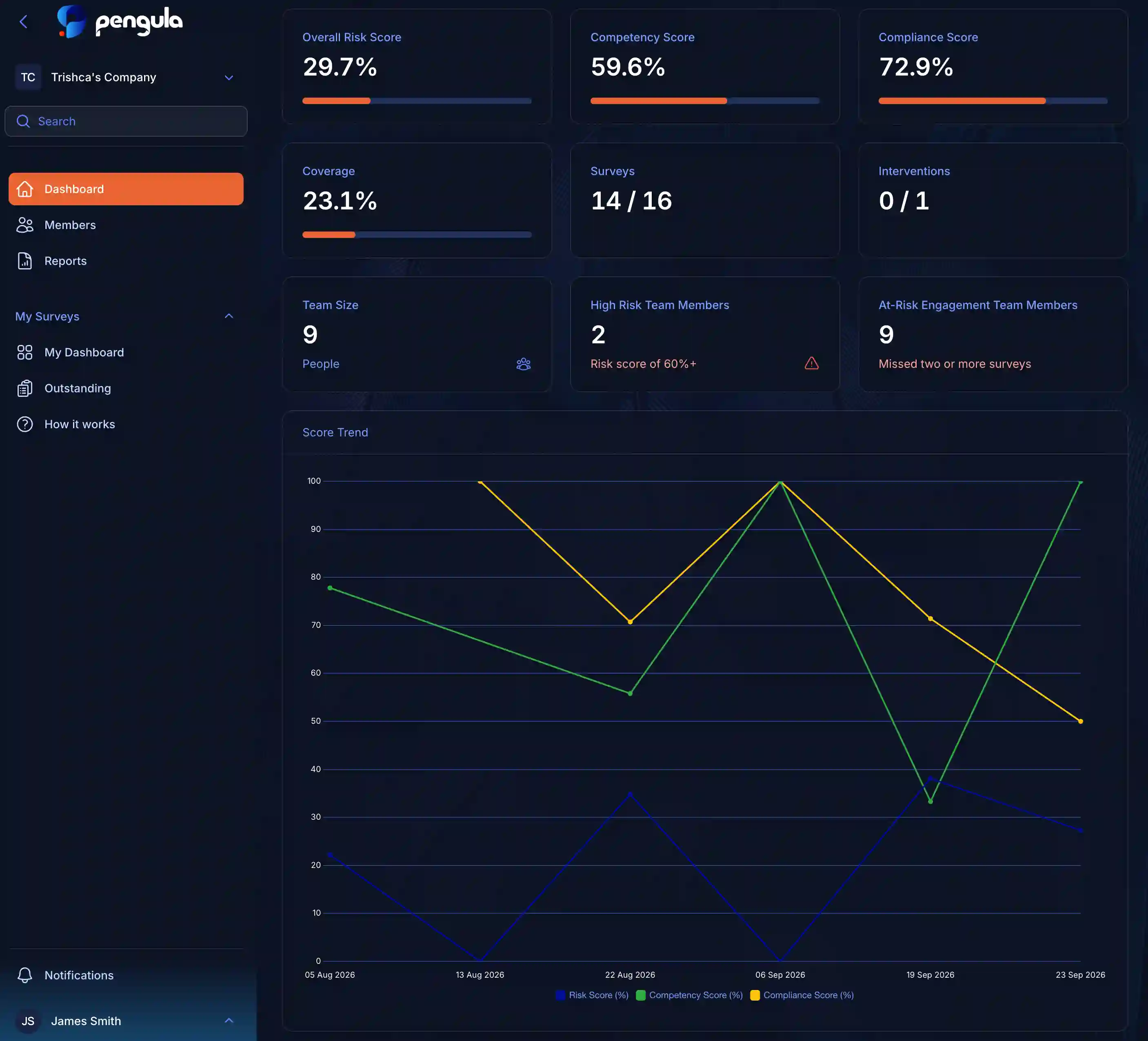This screenshot has width=1148, height=1041.
Task: Click the TC company avatar
Action: pyautogui.click(x=28, y=78)
